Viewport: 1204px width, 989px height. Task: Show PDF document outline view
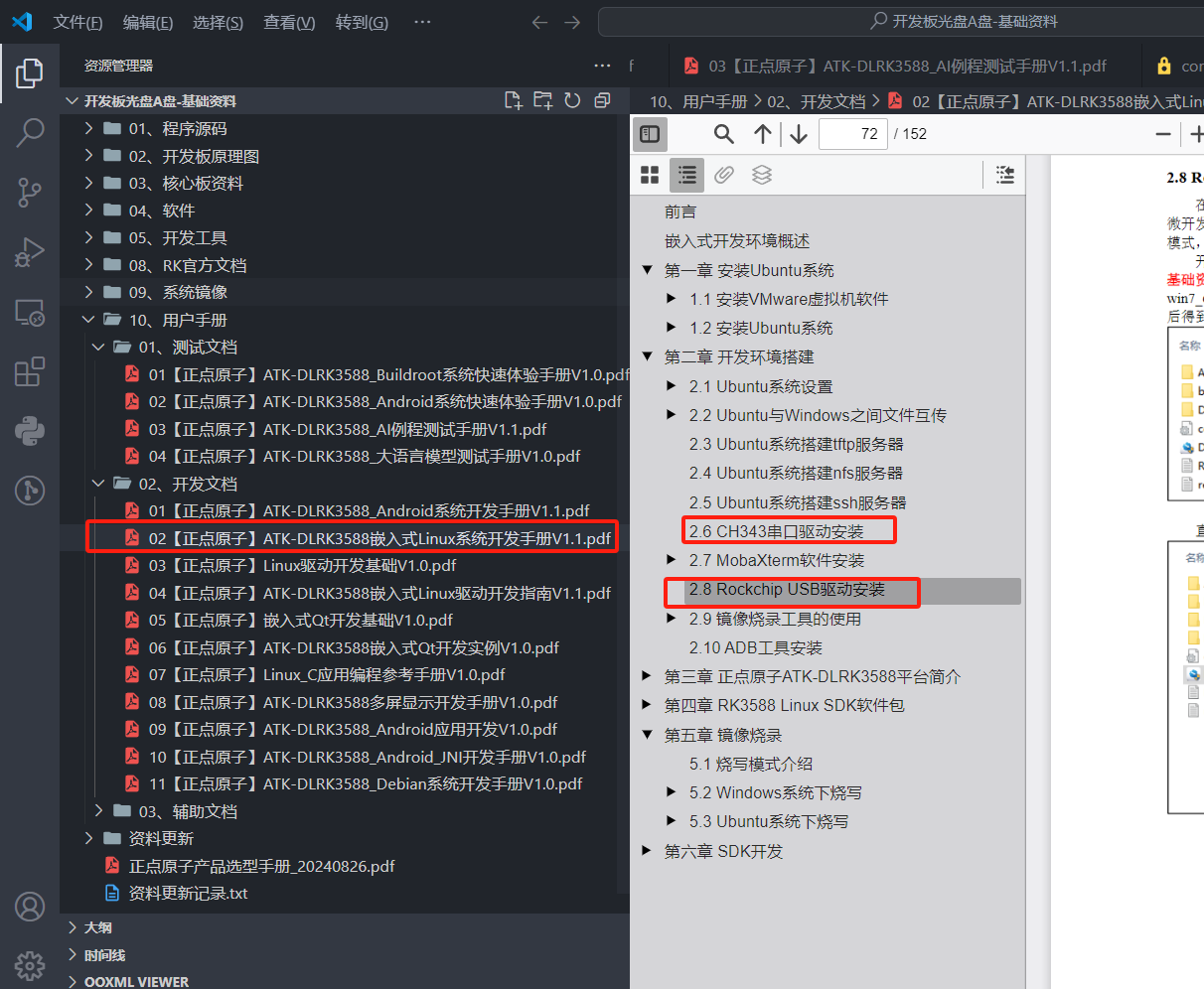tap(686, 175)
